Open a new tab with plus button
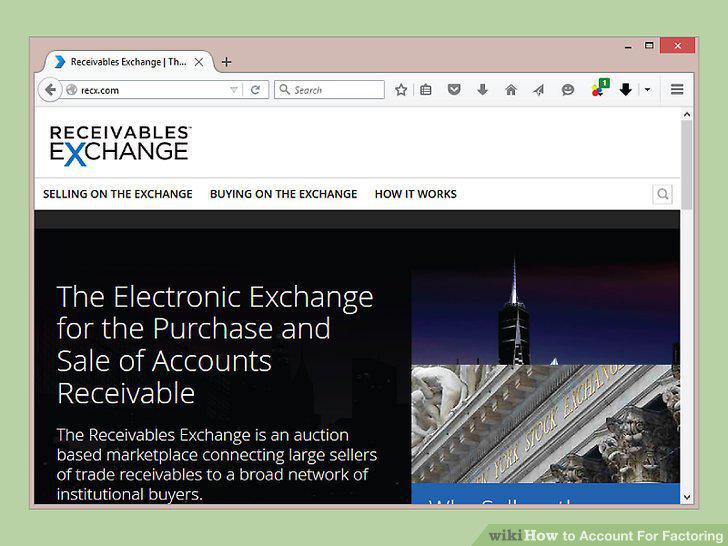Image resolution: width=728 pixels, height=546 pixels. tap(226, 62)
